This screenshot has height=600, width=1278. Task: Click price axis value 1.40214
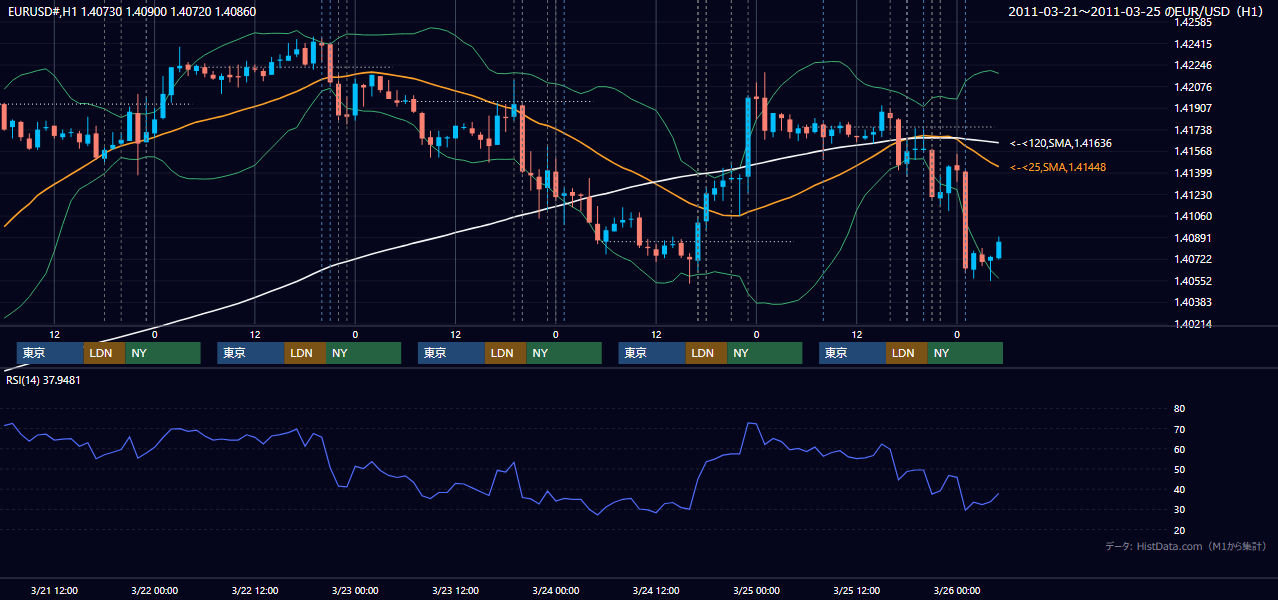pyautogui.click(x=1193, y=324)
